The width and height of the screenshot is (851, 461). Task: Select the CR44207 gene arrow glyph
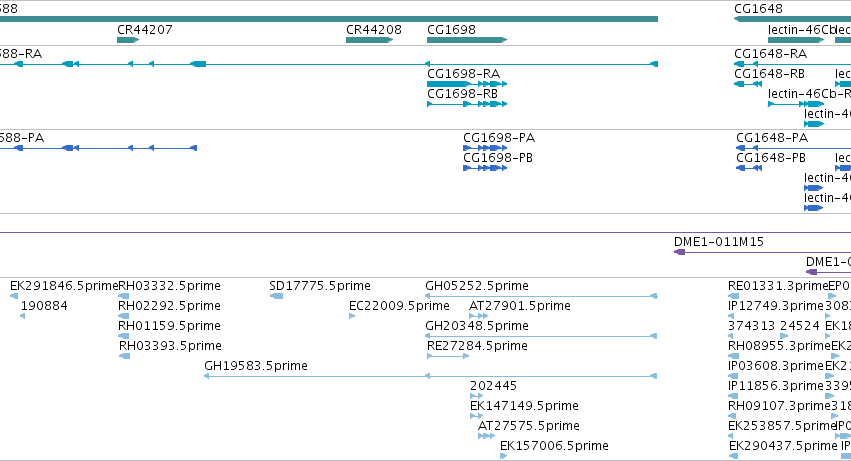[x=128, y=40]
